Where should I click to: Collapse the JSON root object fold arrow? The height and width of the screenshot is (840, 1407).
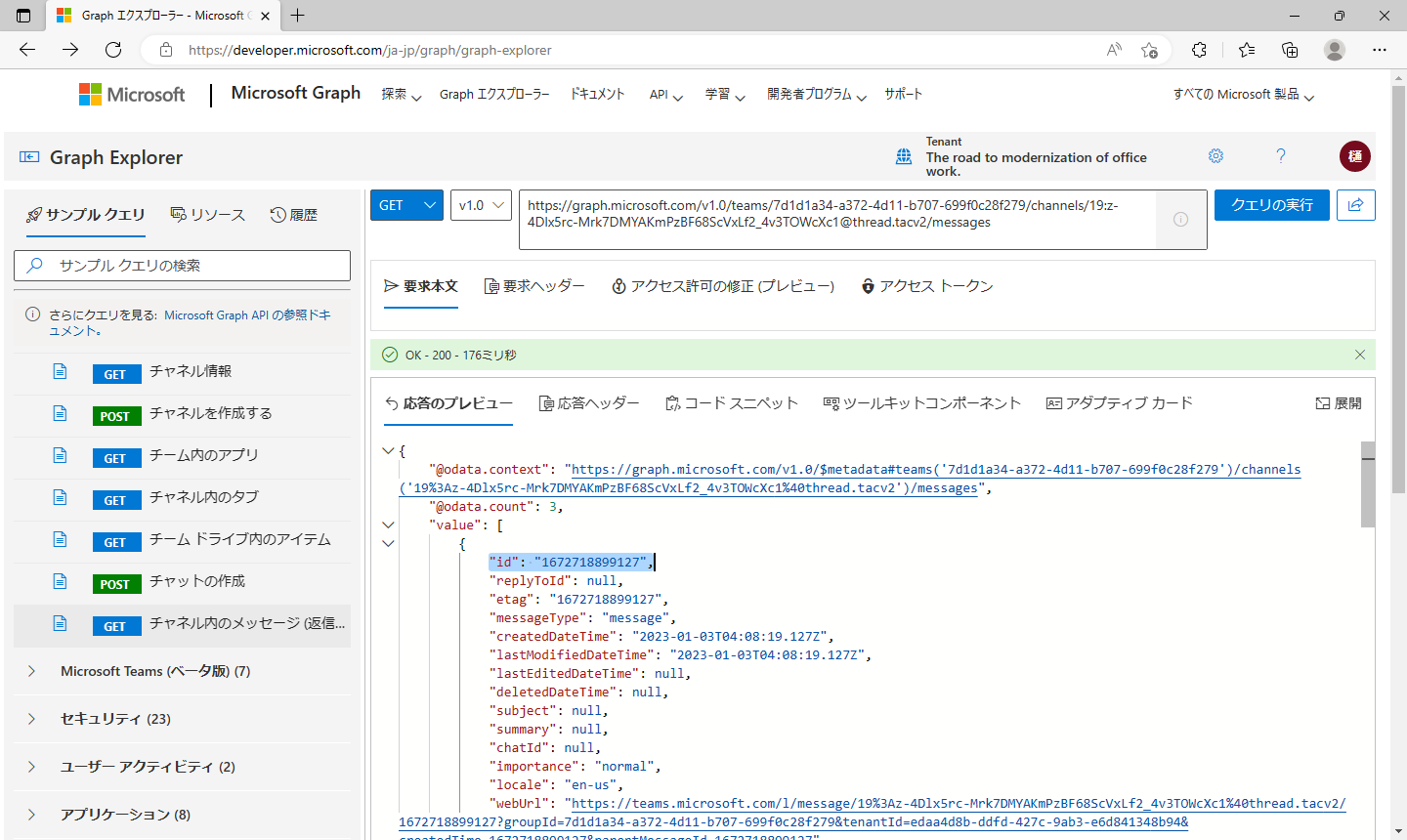point(388,450)
